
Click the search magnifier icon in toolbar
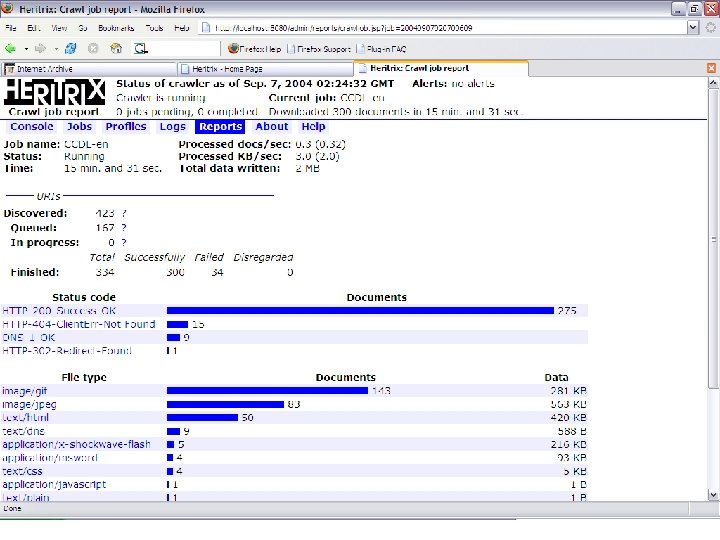pos(141,48)
